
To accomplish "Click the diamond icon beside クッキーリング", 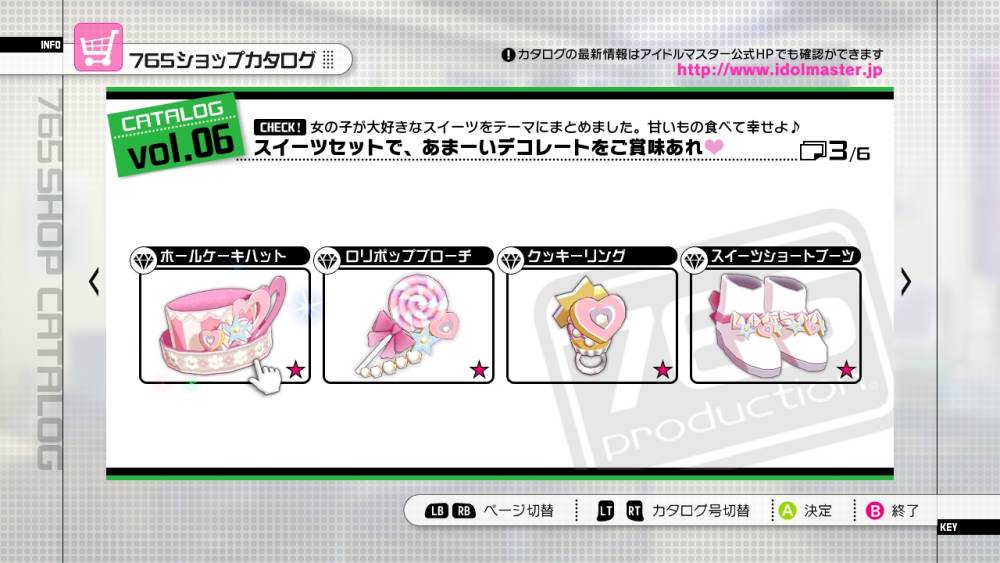I will 511,261.
